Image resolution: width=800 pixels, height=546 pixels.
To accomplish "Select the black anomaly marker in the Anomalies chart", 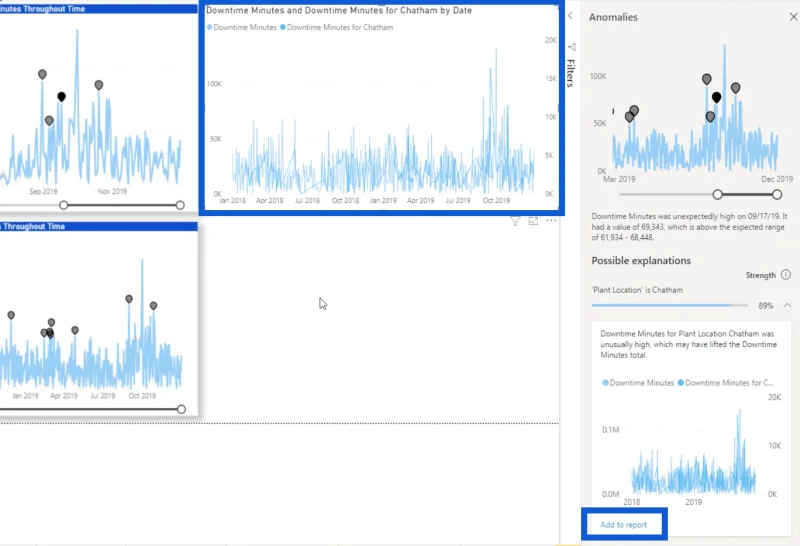I will pyautogui.click(x=716, y=97).
